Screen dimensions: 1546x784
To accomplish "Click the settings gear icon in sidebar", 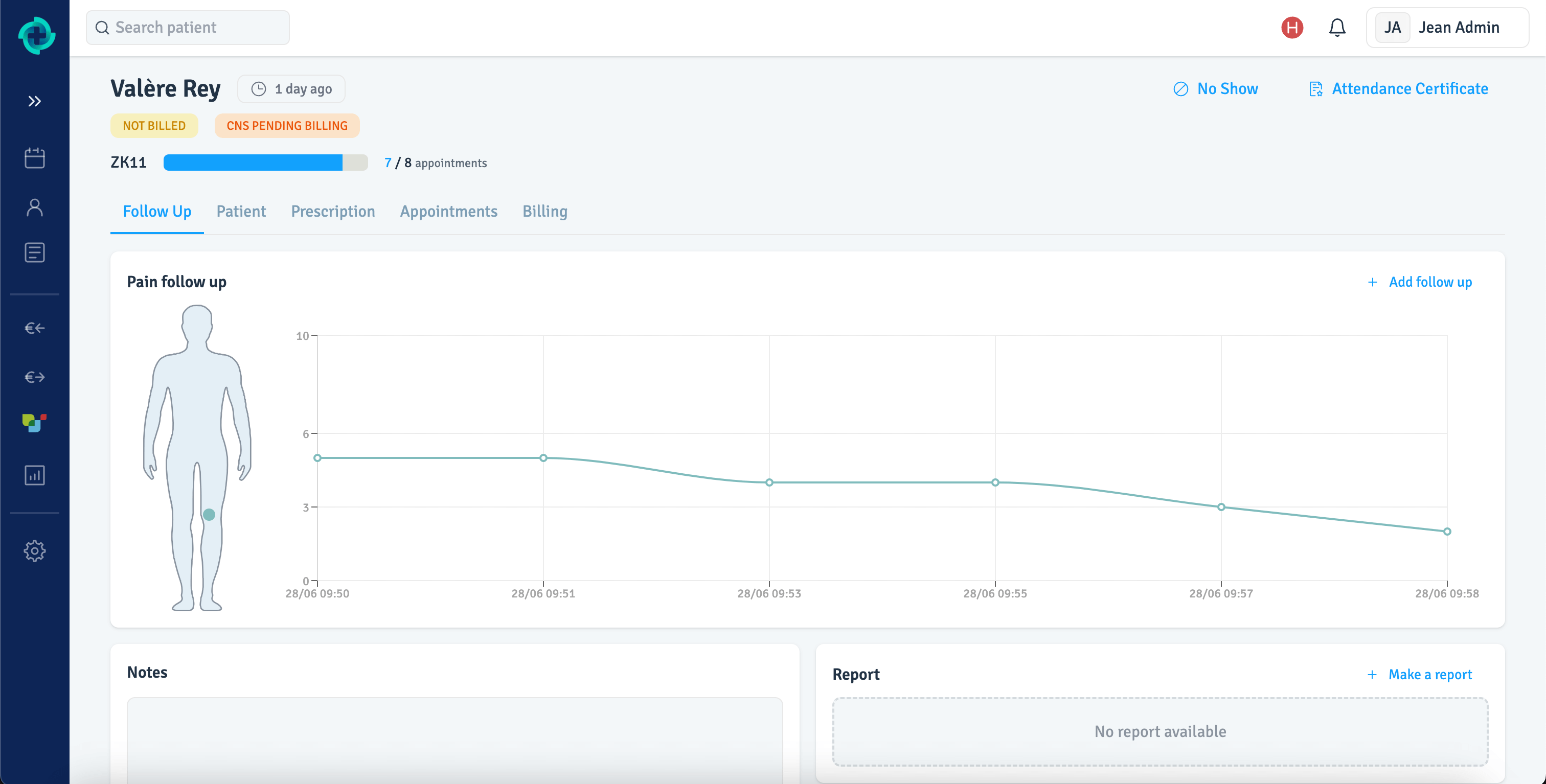I will (34, 550).
